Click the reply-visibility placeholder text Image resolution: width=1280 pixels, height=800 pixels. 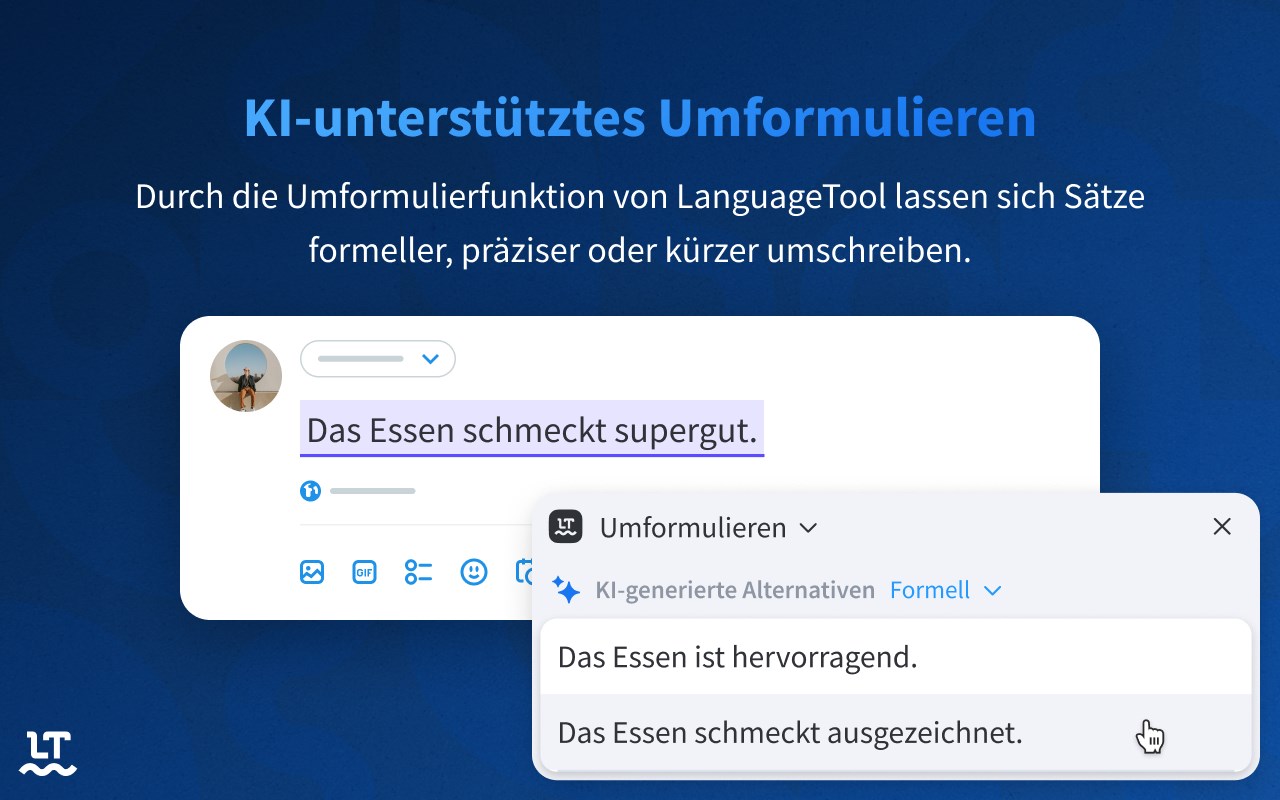point(372,491)
